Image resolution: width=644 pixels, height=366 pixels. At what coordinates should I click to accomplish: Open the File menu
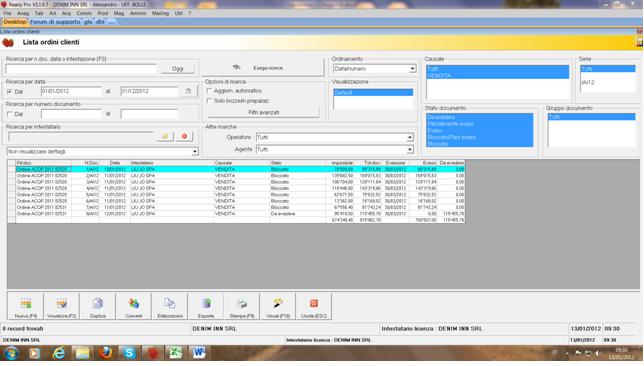coord(7,13)
